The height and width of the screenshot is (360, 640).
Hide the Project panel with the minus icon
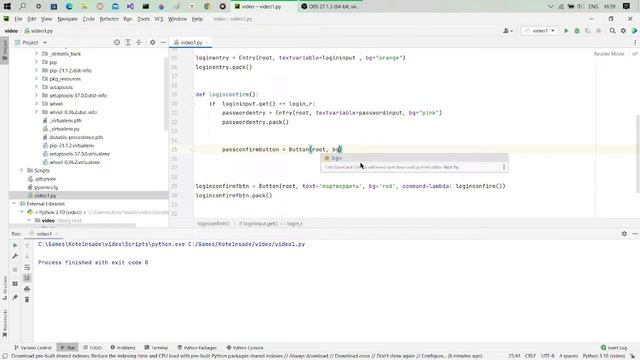click(163, 42)
